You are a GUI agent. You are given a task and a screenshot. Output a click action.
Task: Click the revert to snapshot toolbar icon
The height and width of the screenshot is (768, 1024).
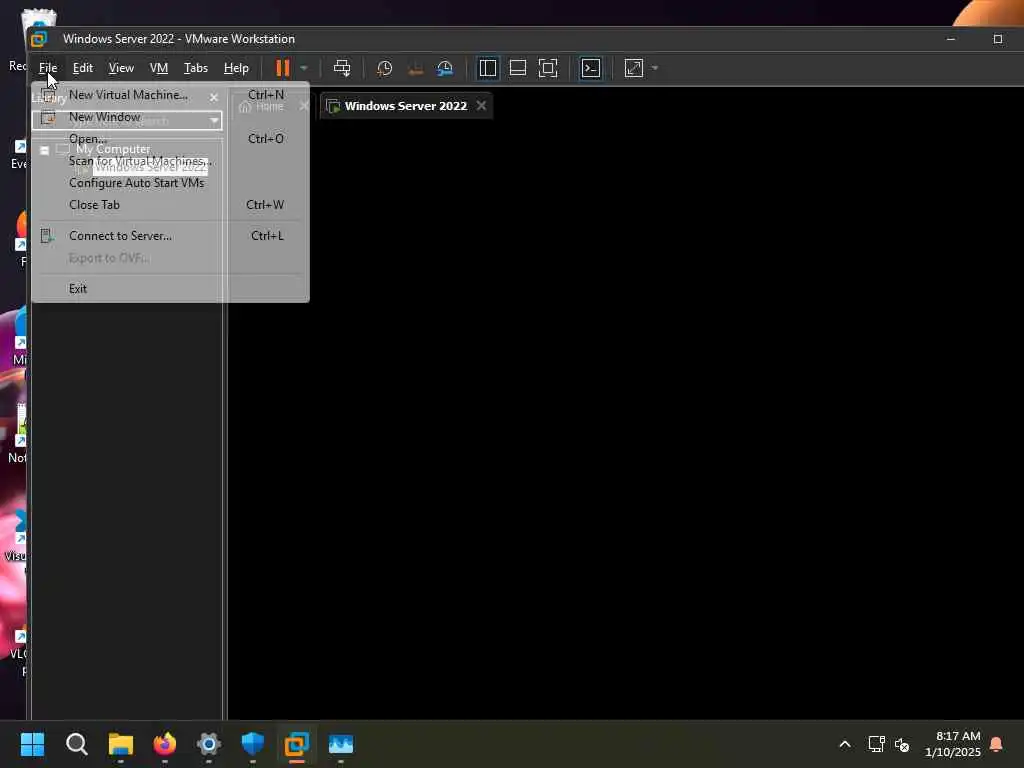point(415,68)
